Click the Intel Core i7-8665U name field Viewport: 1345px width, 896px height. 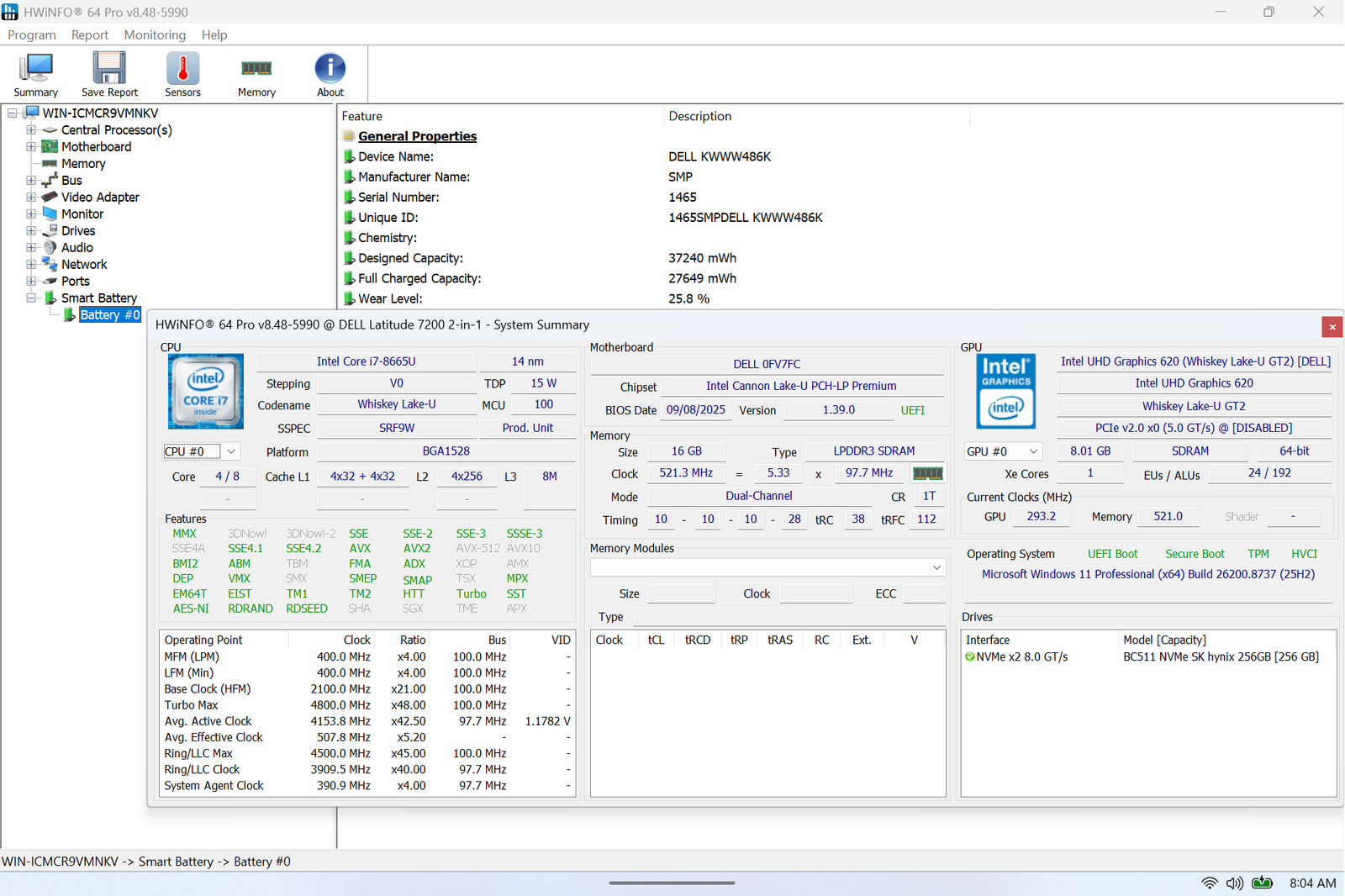(367, 361)
